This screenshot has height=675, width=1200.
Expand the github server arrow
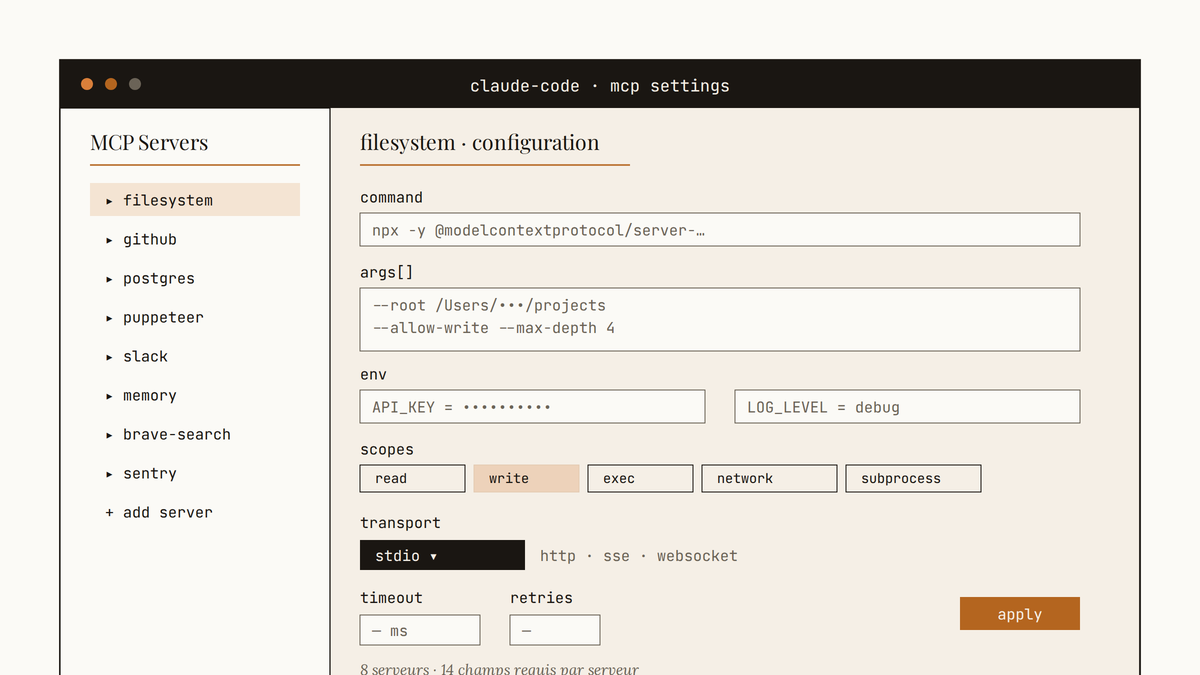[x=109, y=240]
